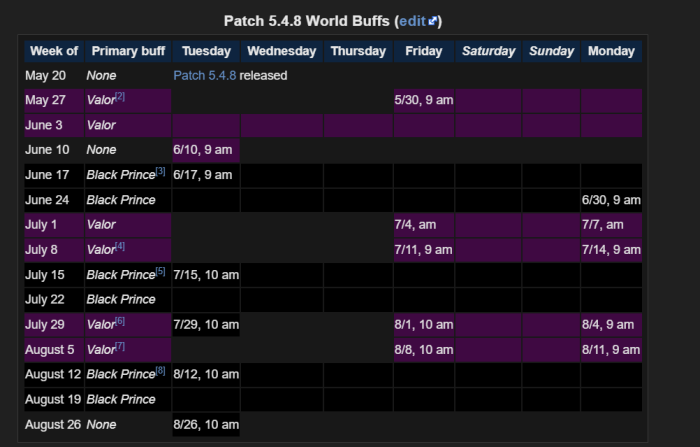Viewport: 700px width, 447px height.
Task: Click the external link icon beside edit
Action: tap(433, 20)
